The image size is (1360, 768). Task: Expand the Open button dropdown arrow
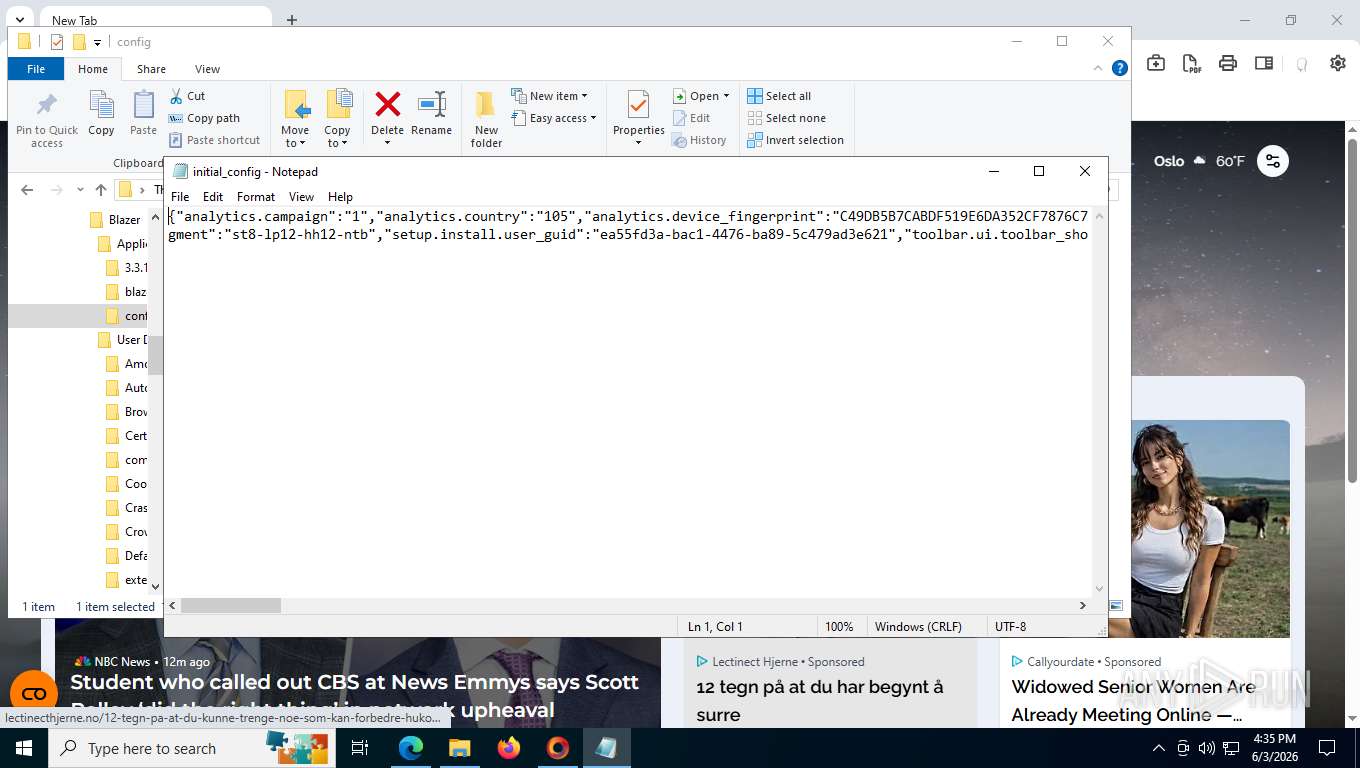726,96
